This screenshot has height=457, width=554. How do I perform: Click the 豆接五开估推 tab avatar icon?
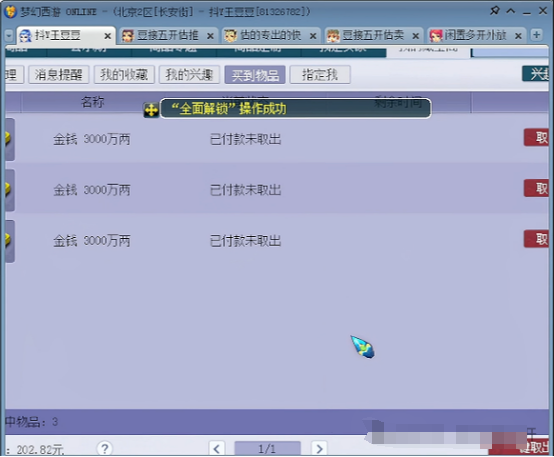coord(128,36)
